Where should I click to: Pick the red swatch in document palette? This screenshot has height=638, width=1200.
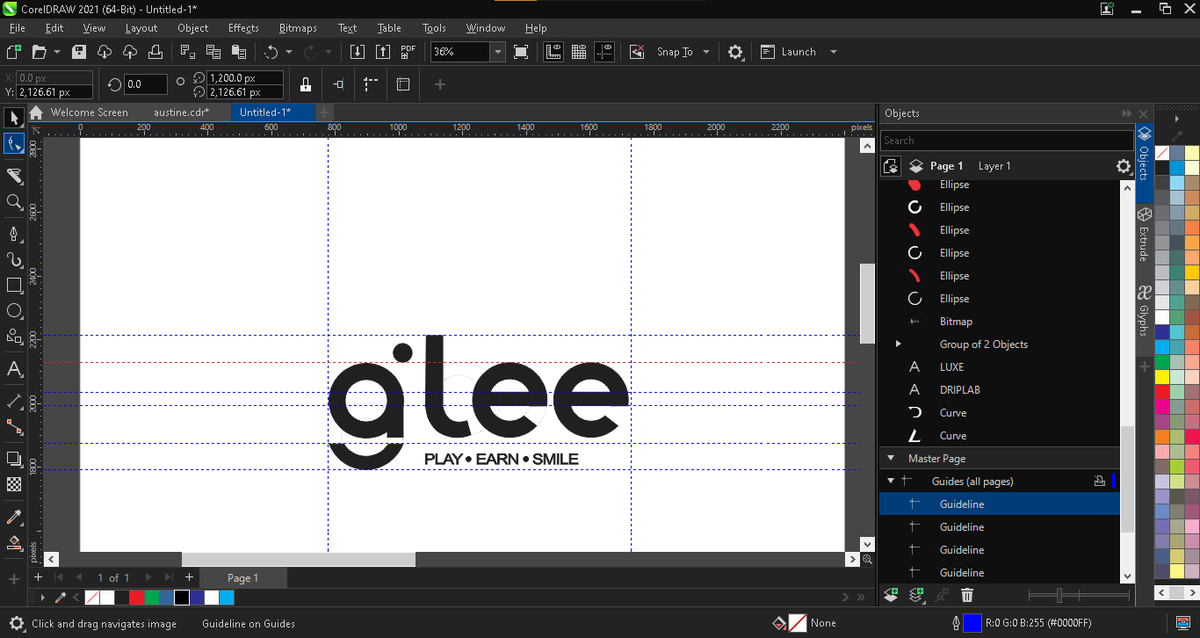(136, 597)
